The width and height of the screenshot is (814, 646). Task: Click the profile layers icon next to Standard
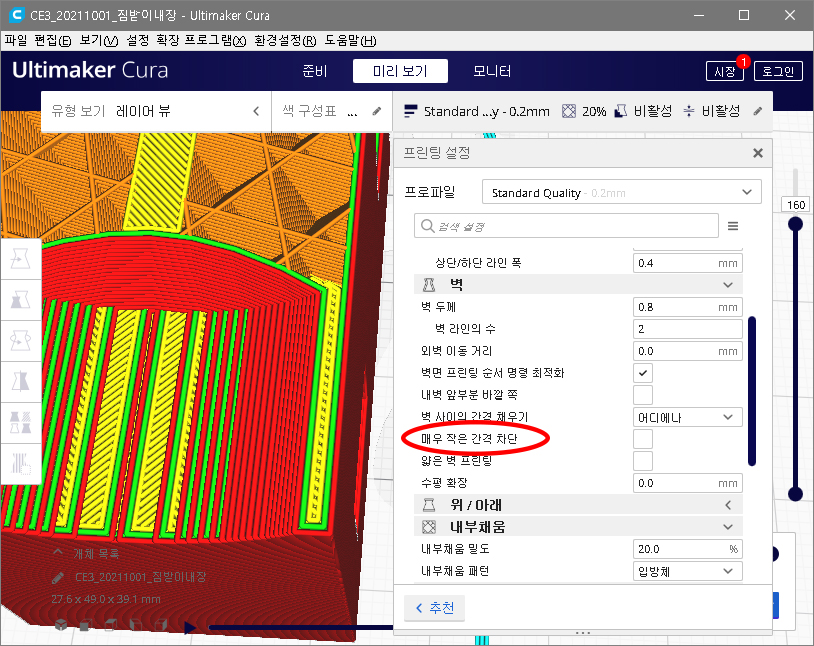410,111
